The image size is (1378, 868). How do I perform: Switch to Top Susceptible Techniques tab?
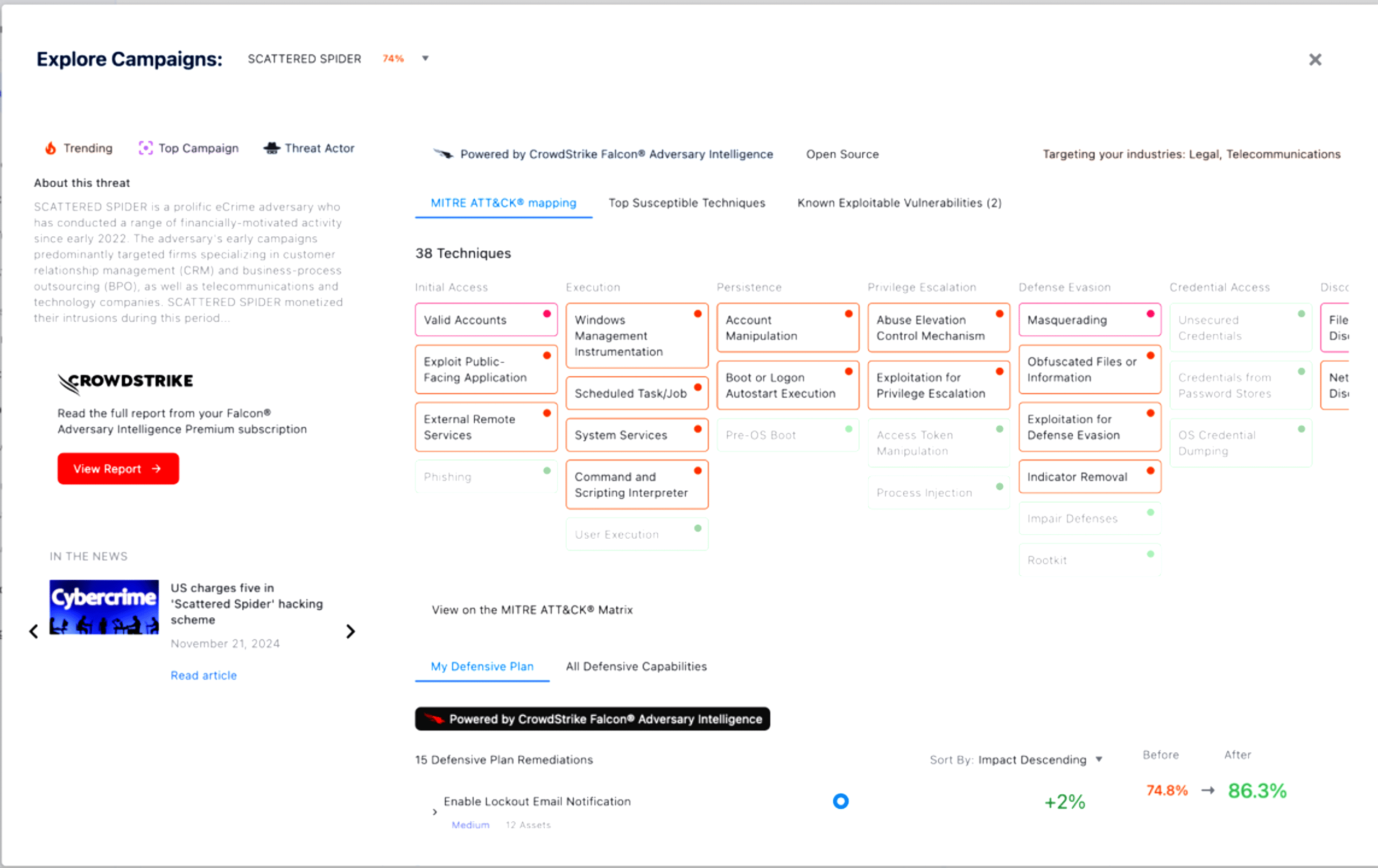click(687, 203)
